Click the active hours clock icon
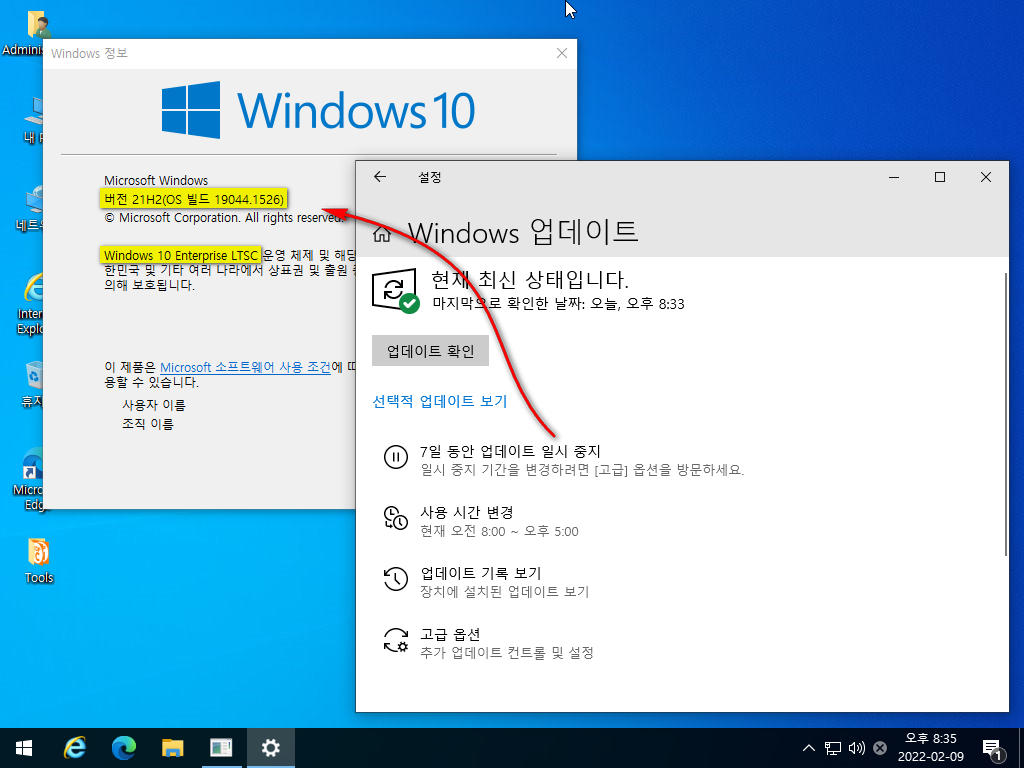 click(396, 518)
